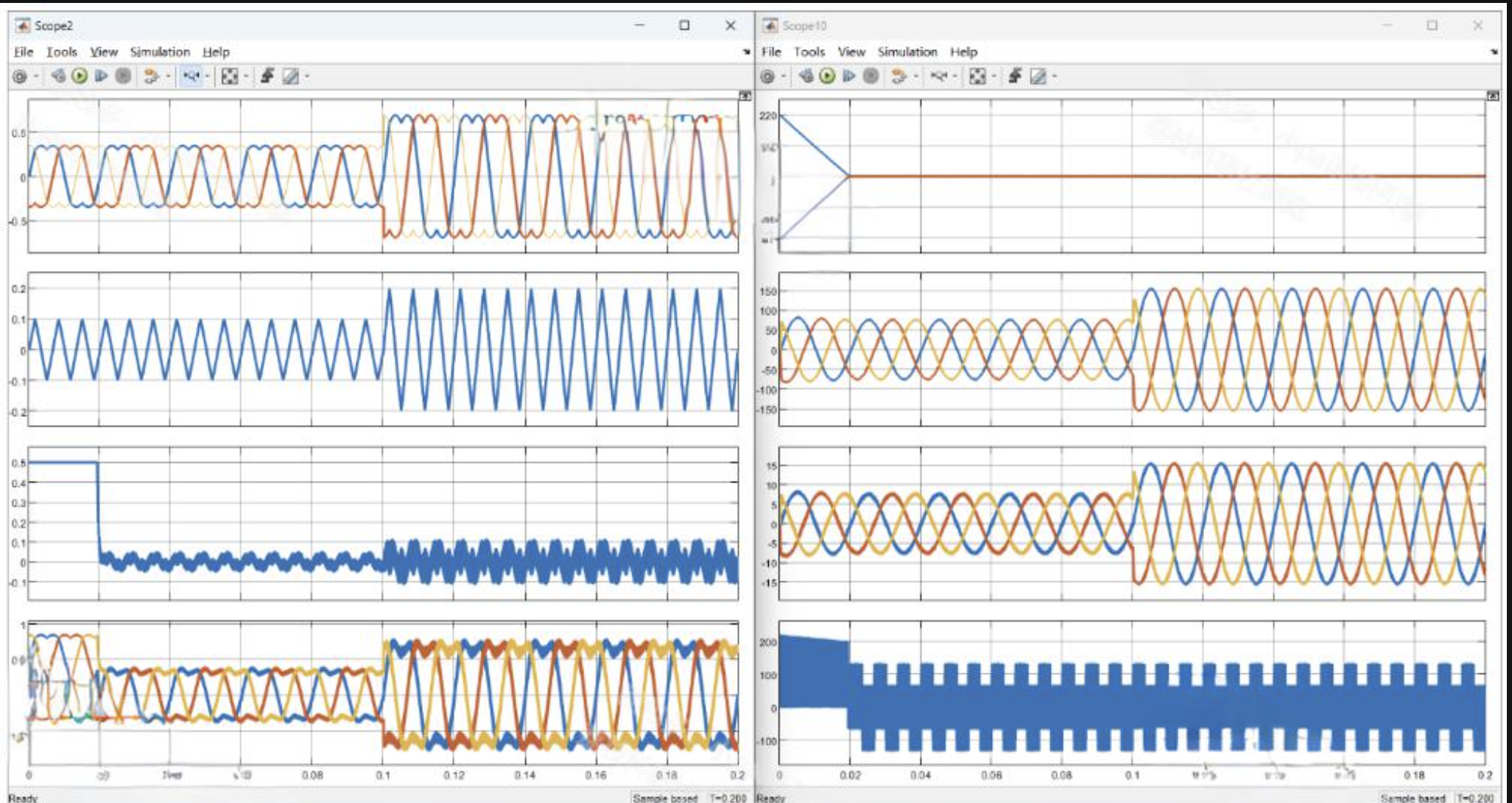Toggle Triggers icon in Scope2 toolbar
The width and height of the screenshot is (1512, 803).
[267, 76]
